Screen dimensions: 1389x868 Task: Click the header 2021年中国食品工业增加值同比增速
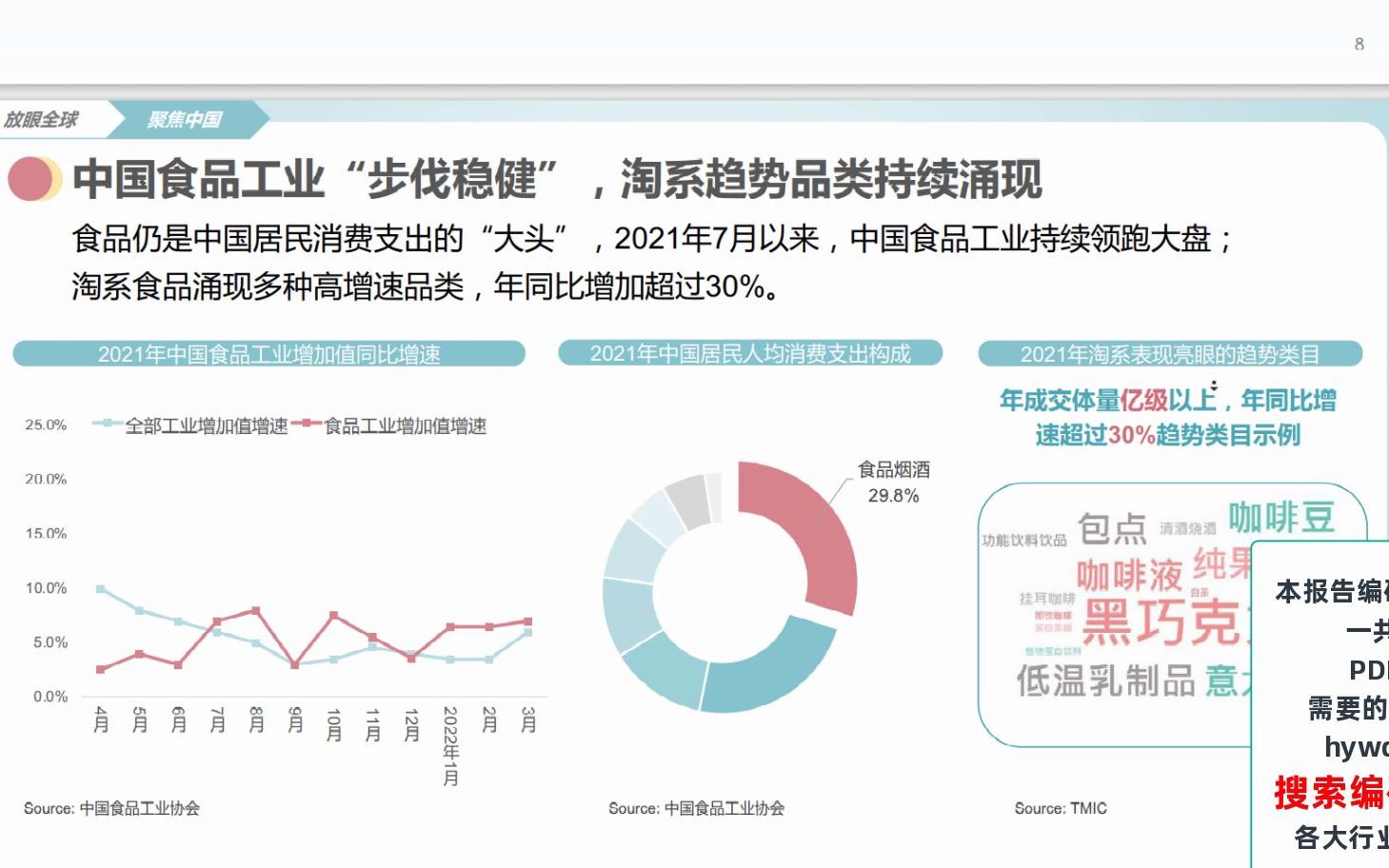pos(269,354)
